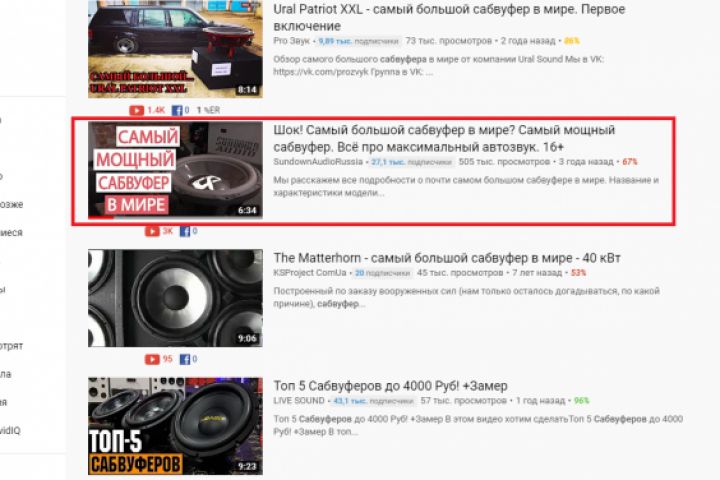Open The Matterhorn 40 кВт title
Viewport: 720px width, 480px height.
click(x=447, y=258)
